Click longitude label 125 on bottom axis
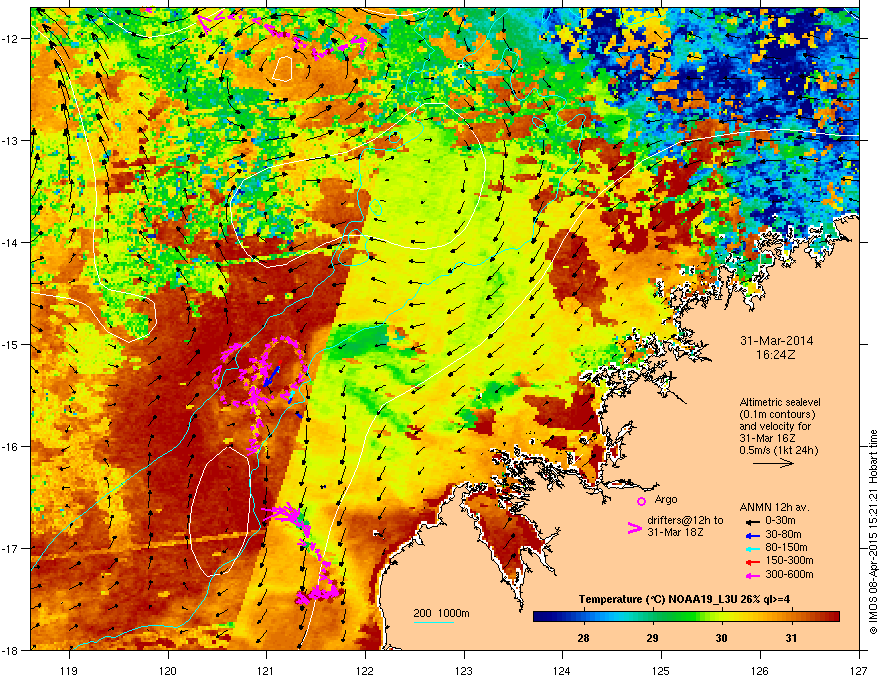 tap(661, 670)
